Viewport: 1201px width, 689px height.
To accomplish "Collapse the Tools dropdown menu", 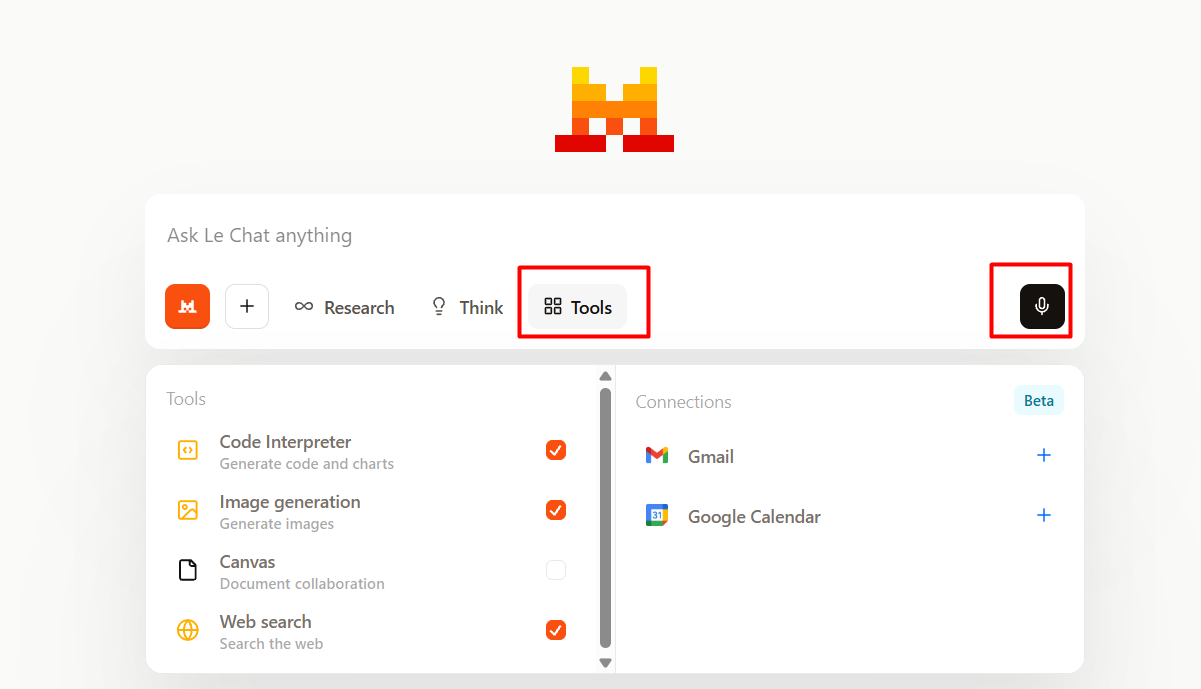I will point(578,307).
